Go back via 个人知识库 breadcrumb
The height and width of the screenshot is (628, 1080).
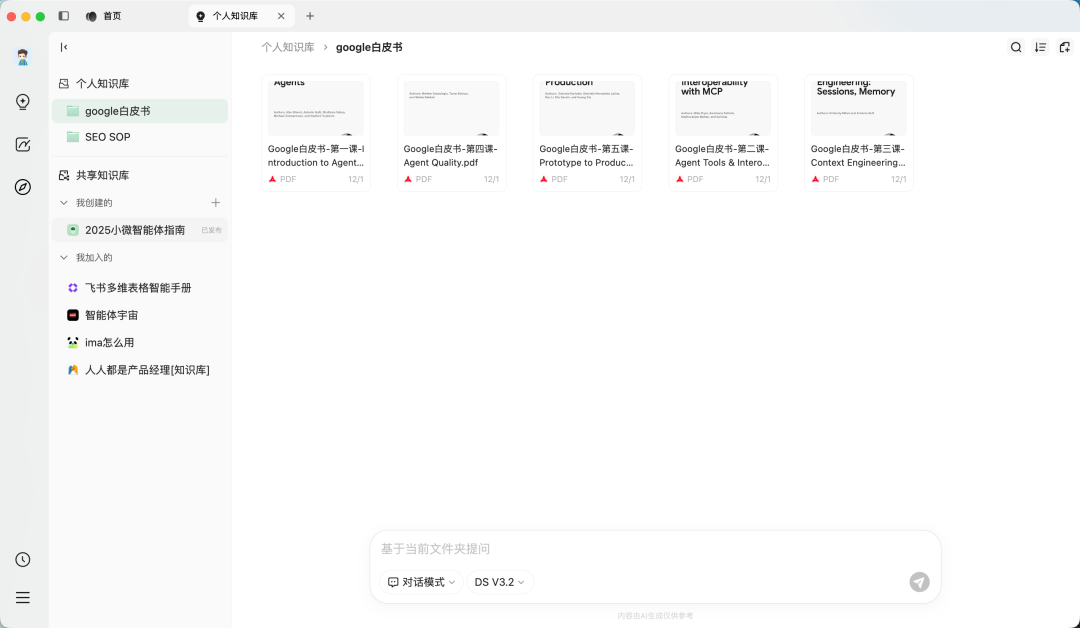pos(288,47)
